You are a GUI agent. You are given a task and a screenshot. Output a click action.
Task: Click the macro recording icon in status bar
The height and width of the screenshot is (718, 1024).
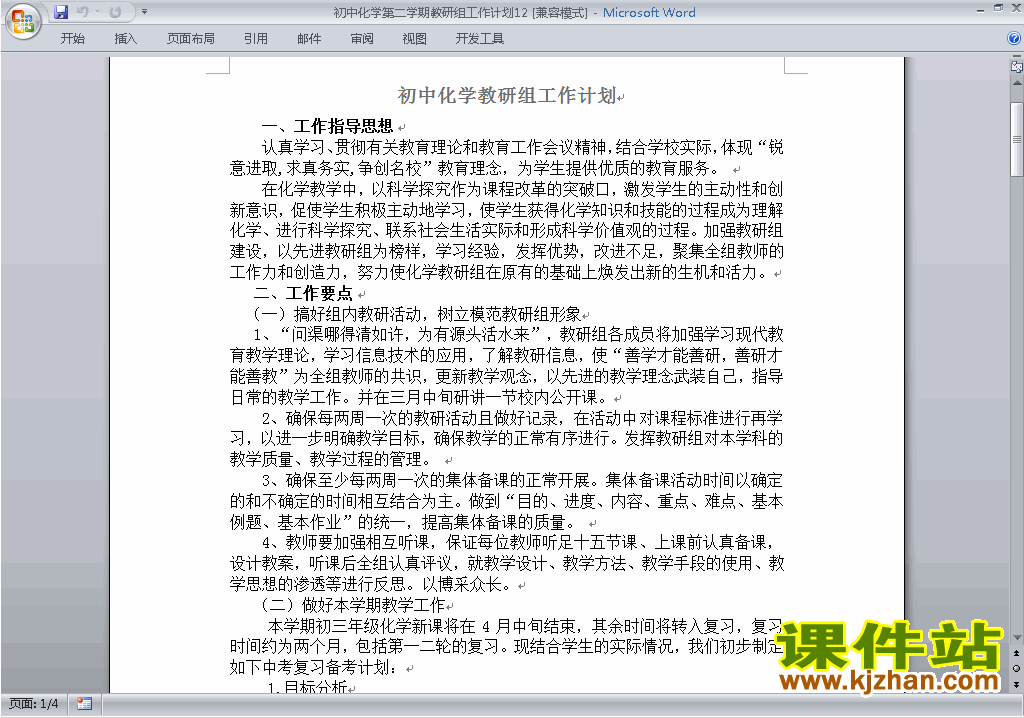pos(84,704)
